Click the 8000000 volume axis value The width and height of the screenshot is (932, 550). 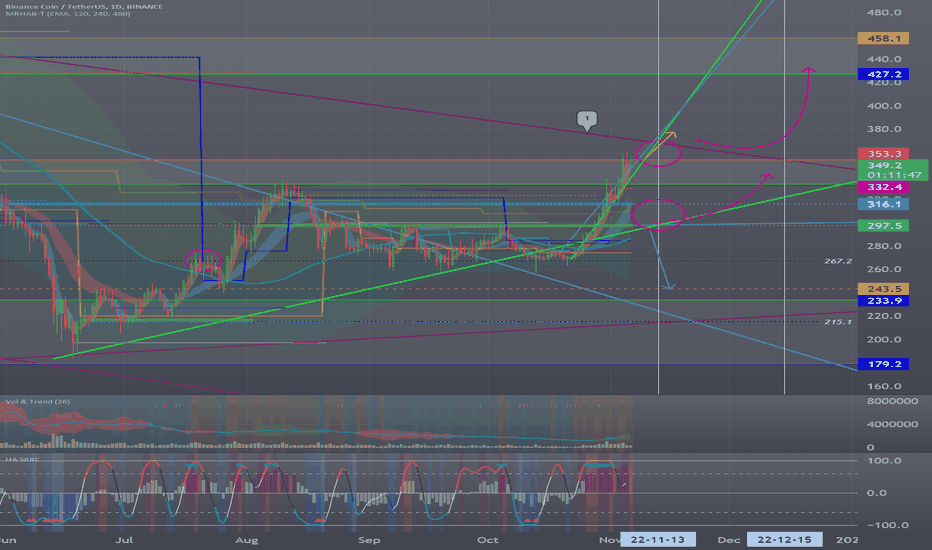pyautogui.click(x=892, y=401)
